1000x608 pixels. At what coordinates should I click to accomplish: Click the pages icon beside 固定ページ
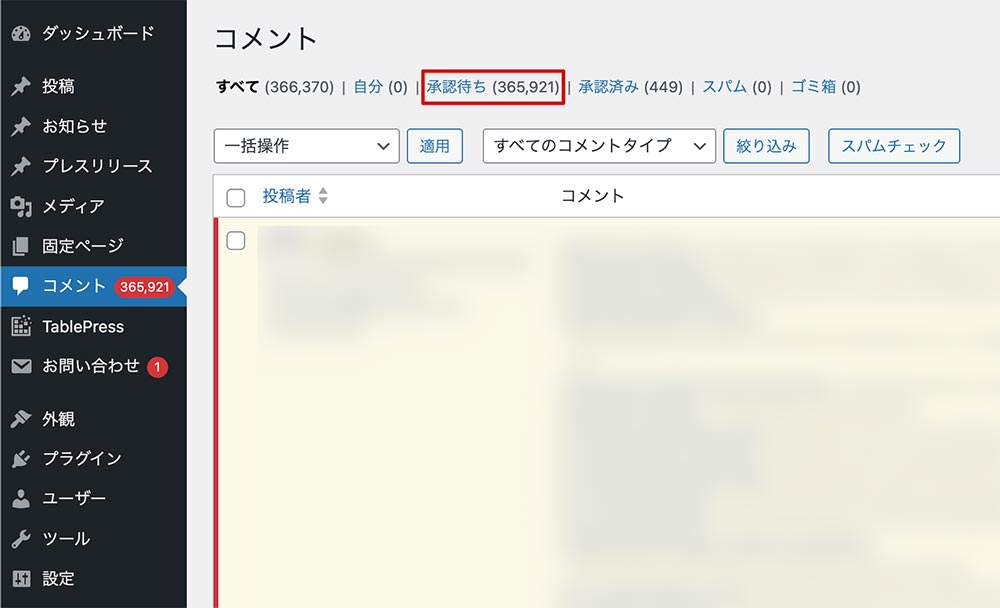coord(21,246)
